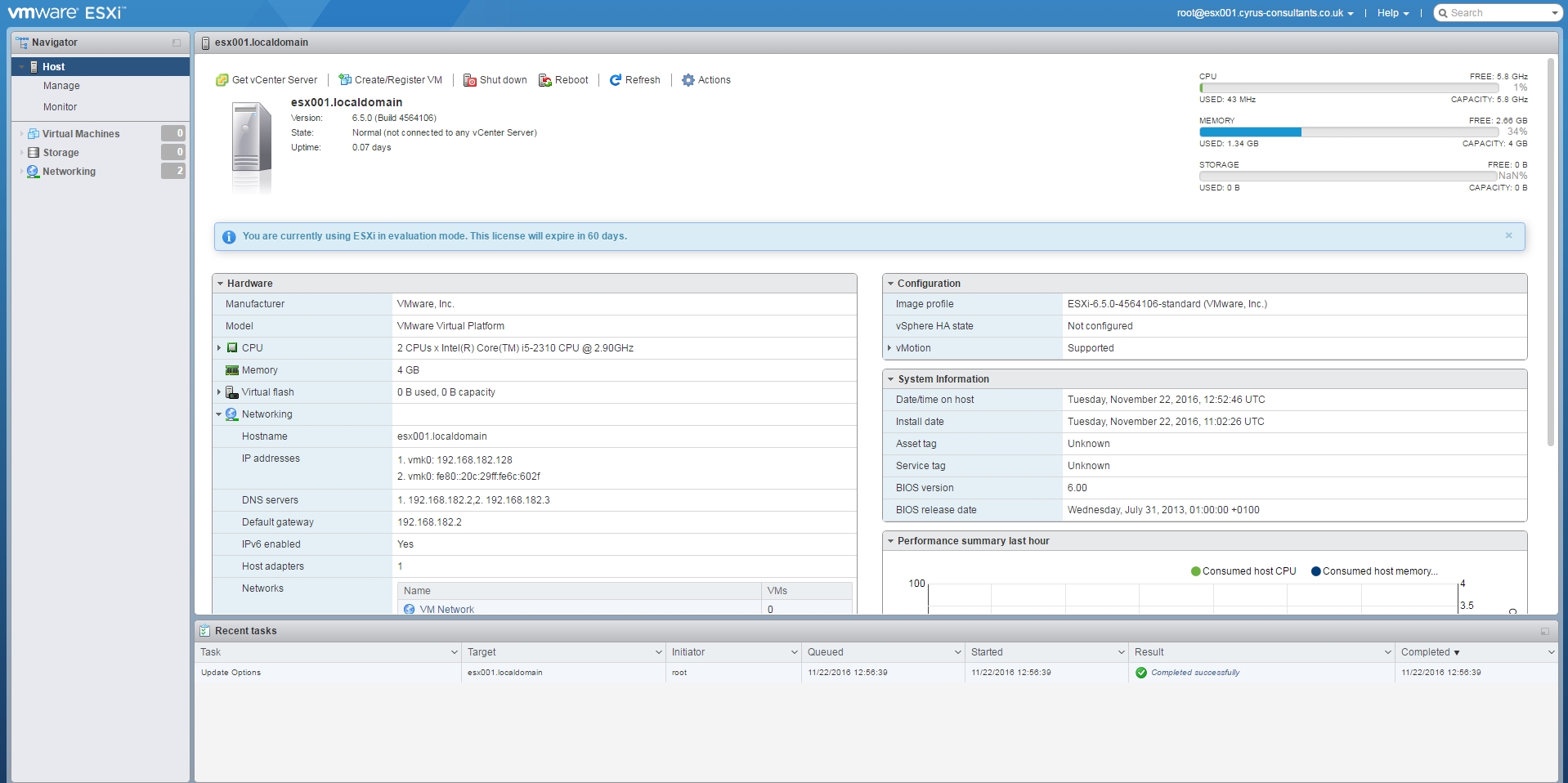
Task: Collapse Performance summary last hour panel
Action: click(891, 541)
